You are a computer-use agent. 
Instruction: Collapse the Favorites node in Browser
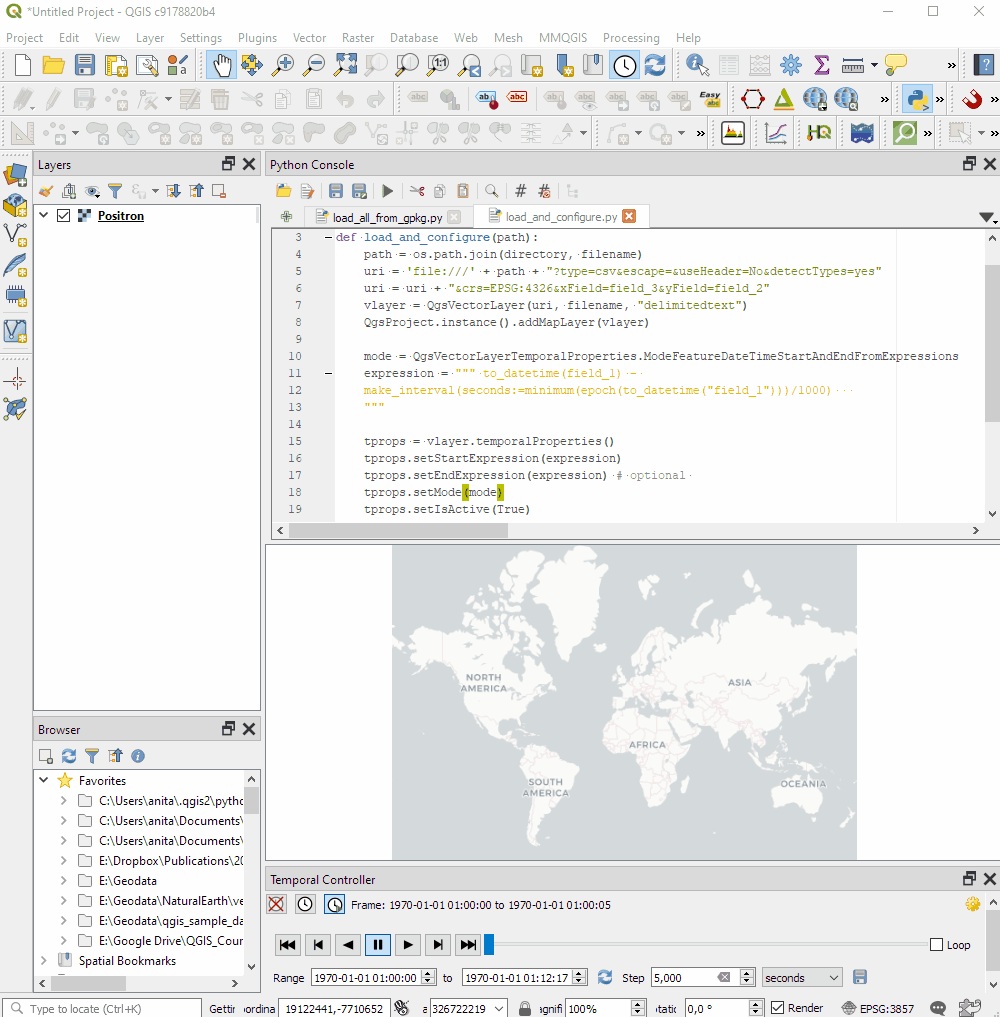tap(43, 780)
